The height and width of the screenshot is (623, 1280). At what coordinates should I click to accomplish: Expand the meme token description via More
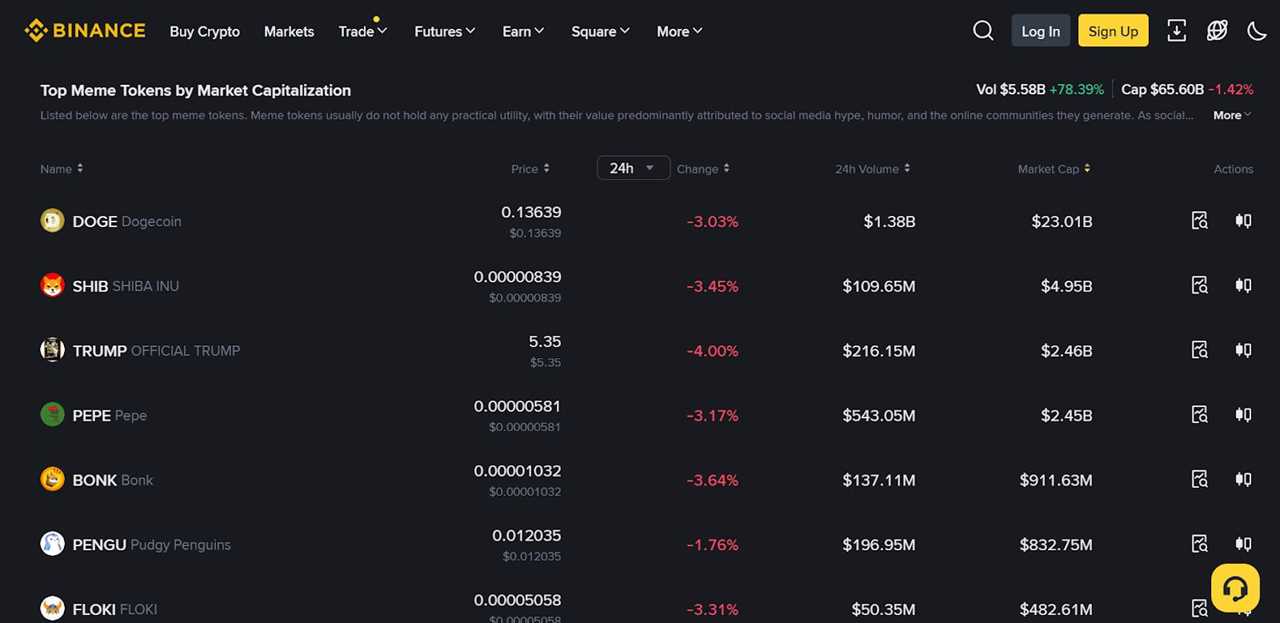click(1231, 115)
